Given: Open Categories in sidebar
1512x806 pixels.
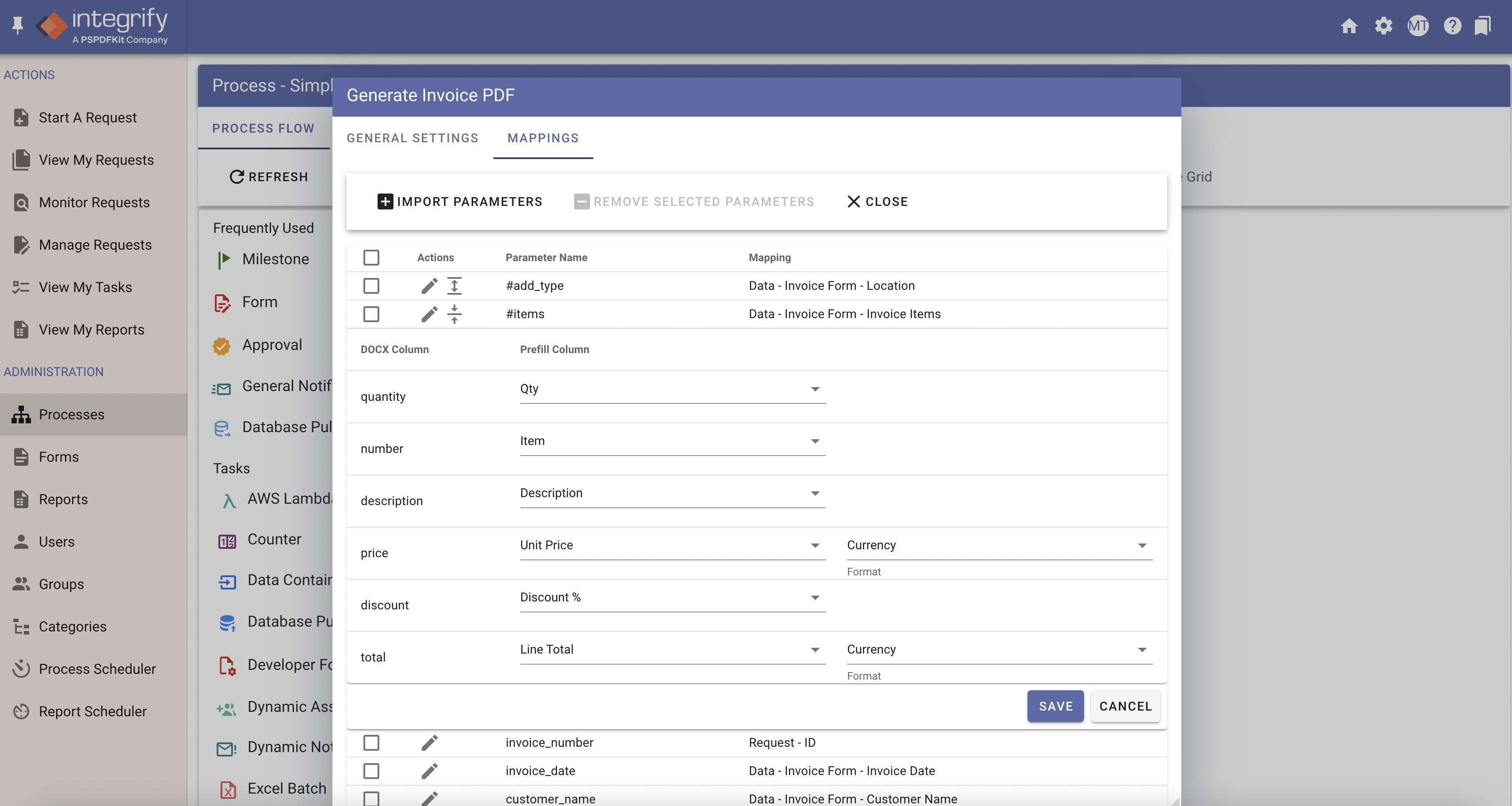Looking at the screenshot, I should pyautogui.click(x=93, y=627).
